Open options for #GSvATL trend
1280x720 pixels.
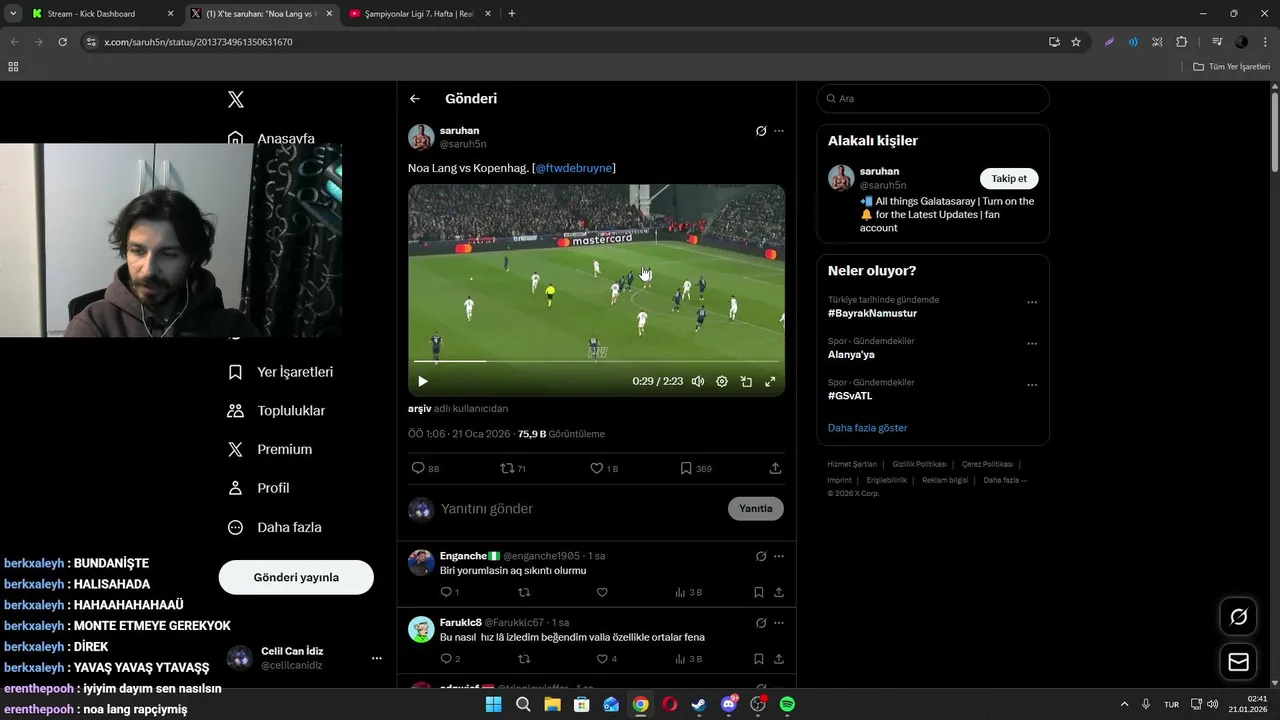tap(1032, 385)
